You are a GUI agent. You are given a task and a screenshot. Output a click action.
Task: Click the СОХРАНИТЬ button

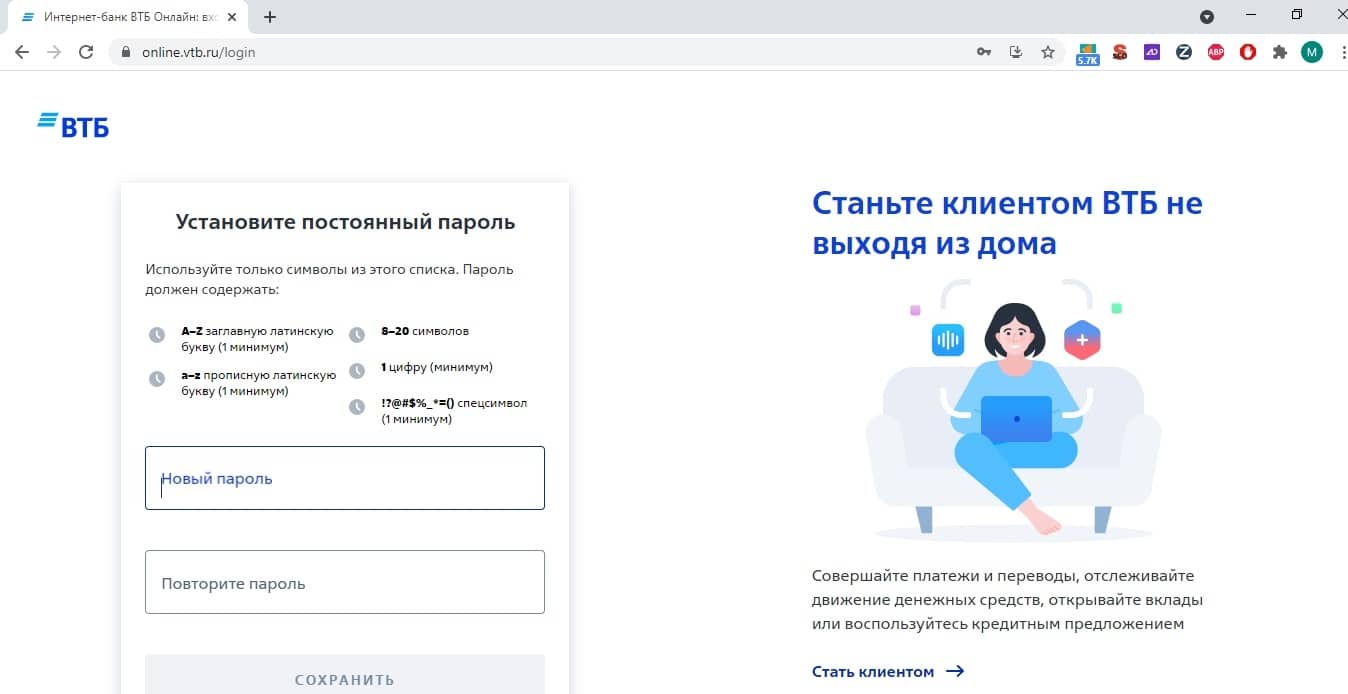point(345,678)
